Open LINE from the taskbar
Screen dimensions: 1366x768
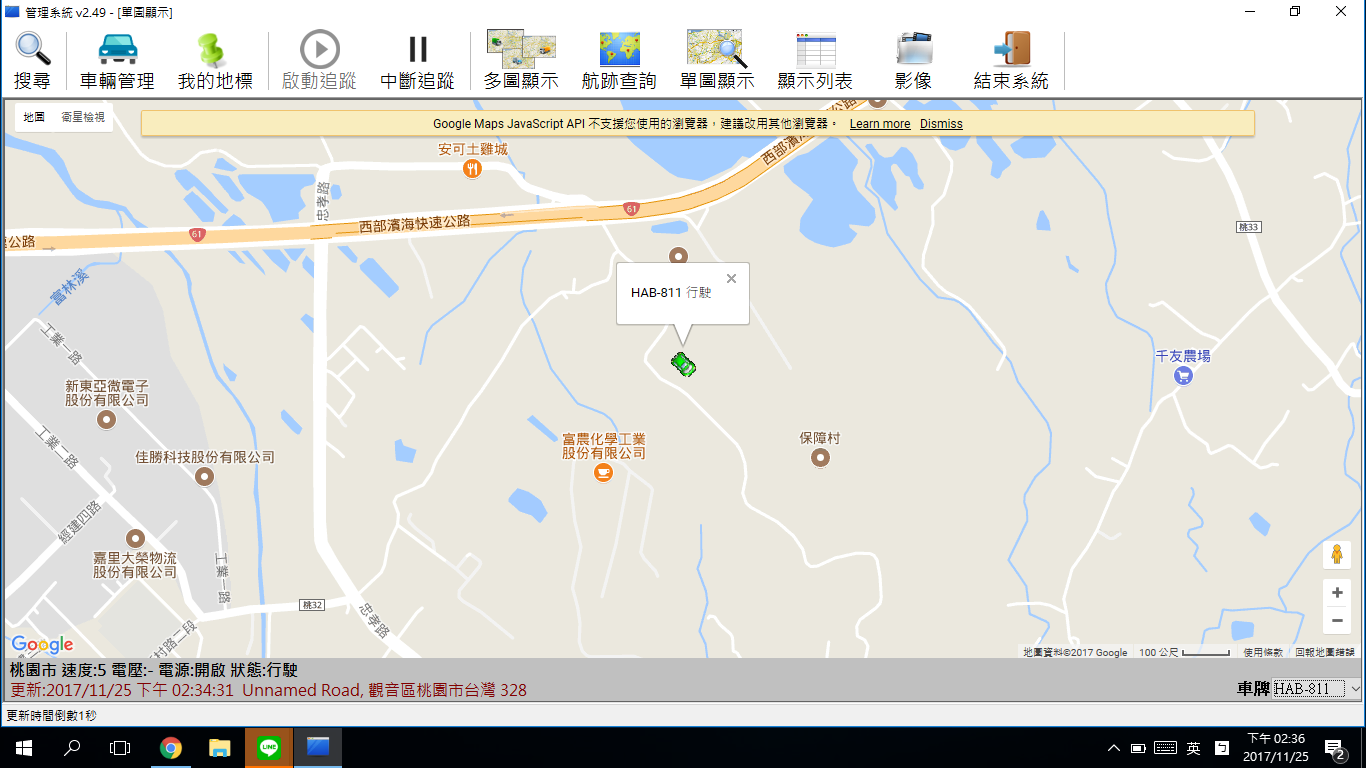[269, 747]
